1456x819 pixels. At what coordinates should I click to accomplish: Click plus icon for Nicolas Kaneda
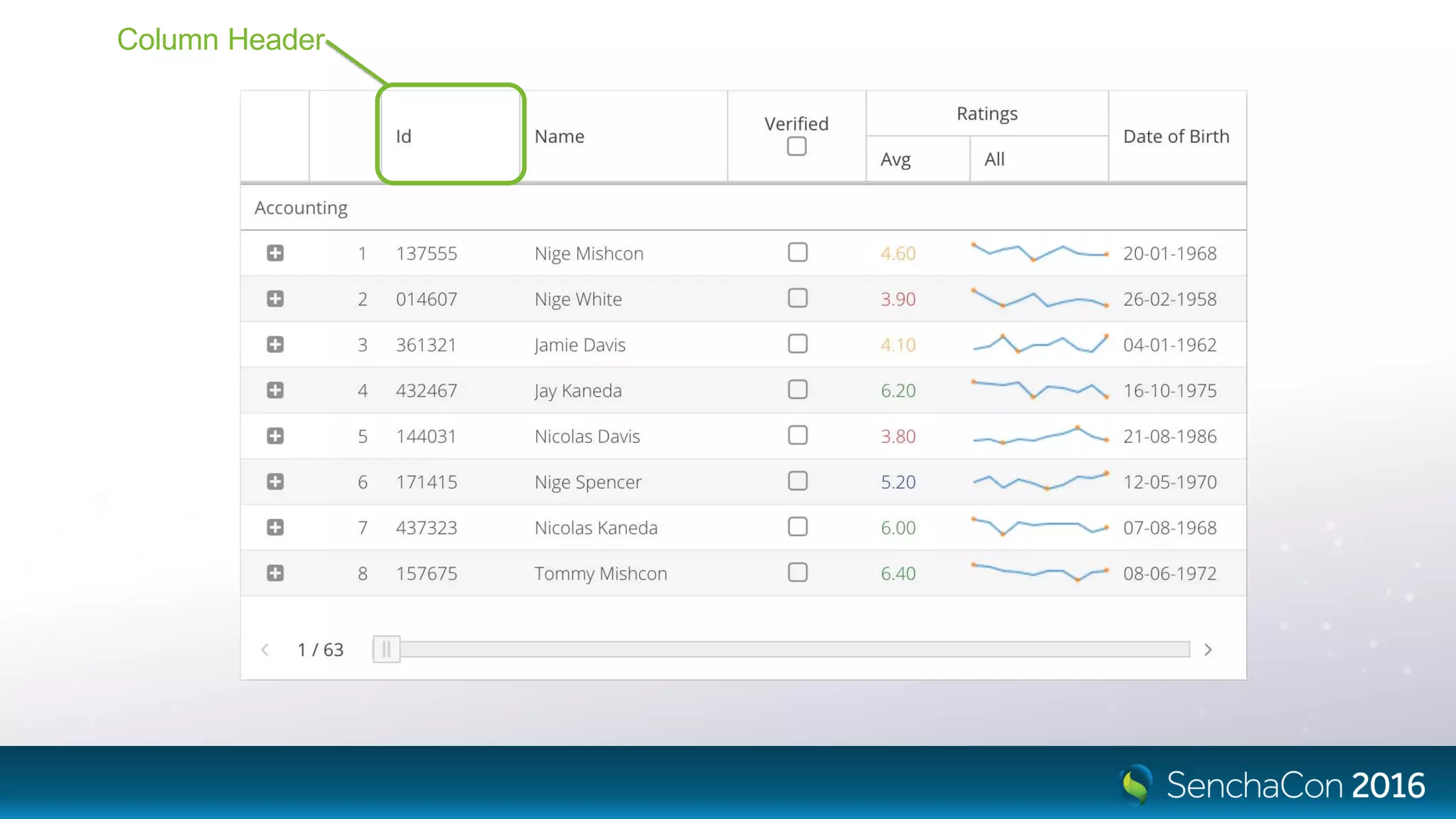pos(275,528)
